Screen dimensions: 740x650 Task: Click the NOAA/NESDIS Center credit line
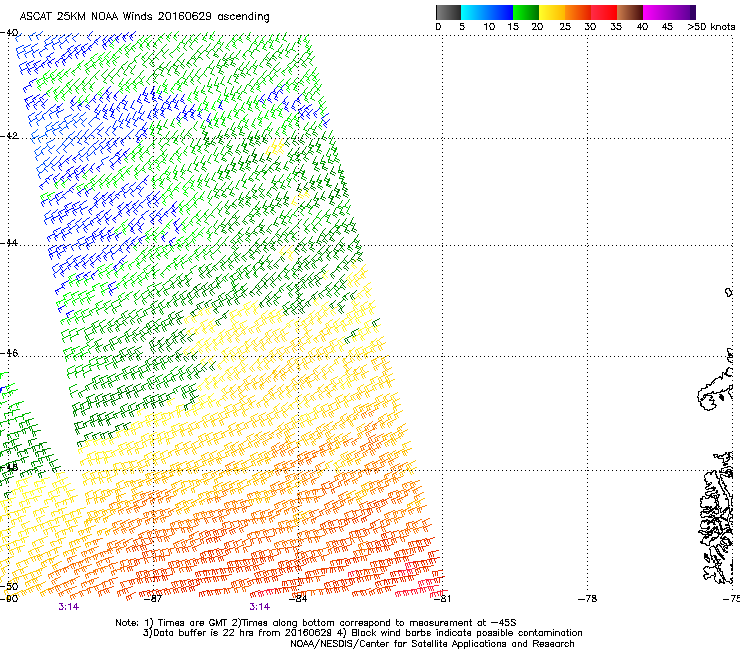(x=432, y=644)
